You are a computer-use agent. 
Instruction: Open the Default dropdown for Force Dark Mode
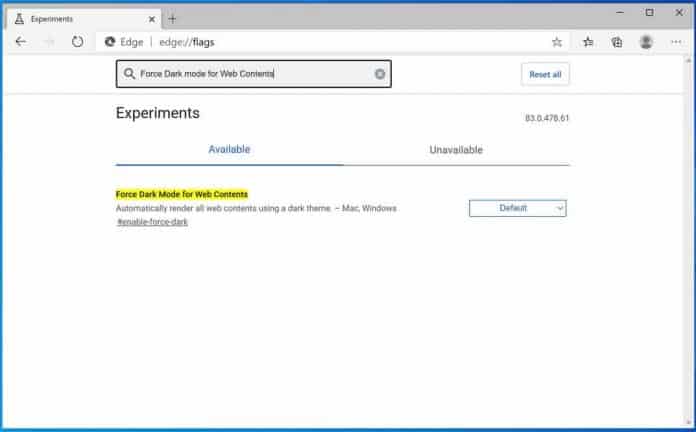pyautogui.click(x=518, y=208)
